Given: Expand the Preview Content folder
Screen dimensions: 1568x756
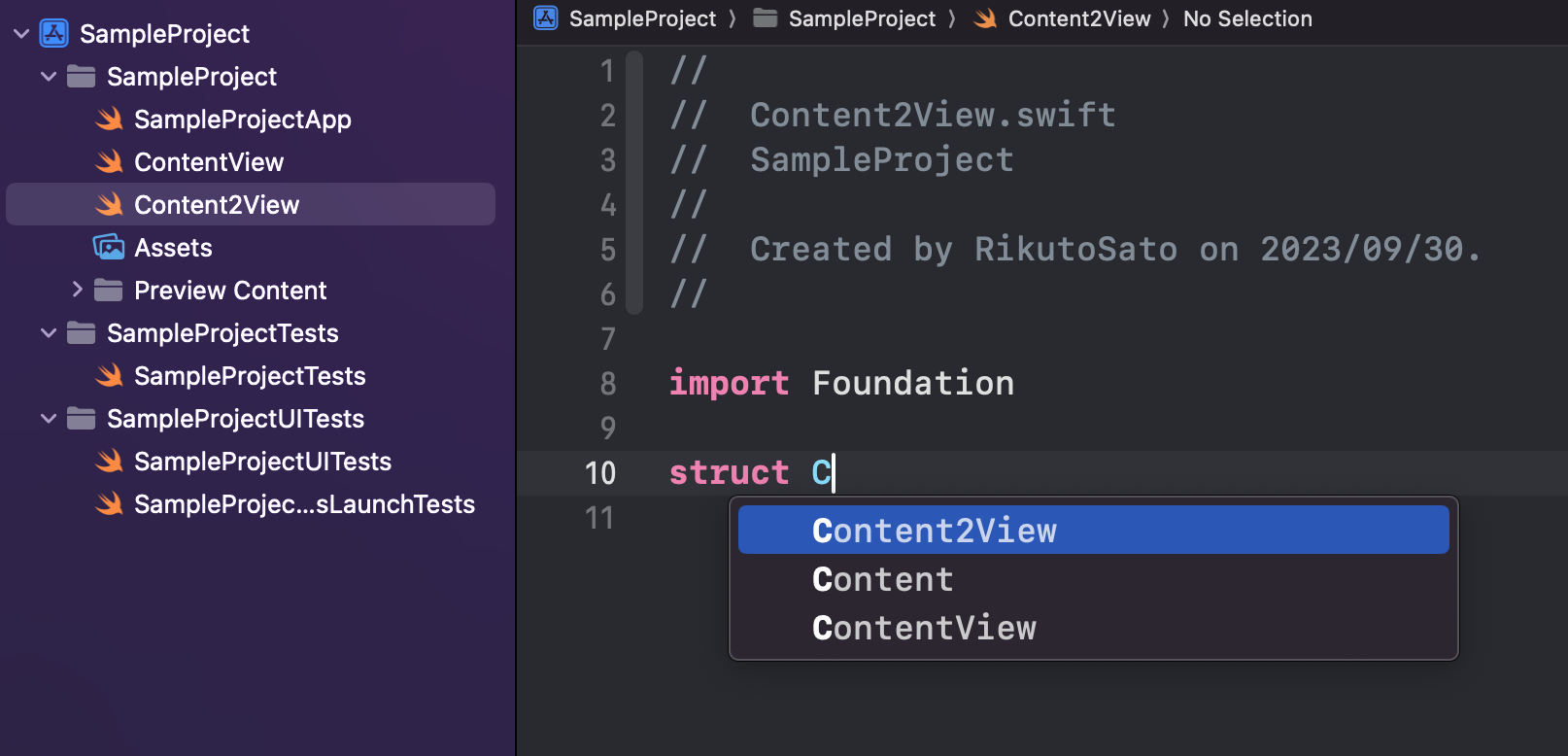Looking at the screenshot, I should pos(77,290).
